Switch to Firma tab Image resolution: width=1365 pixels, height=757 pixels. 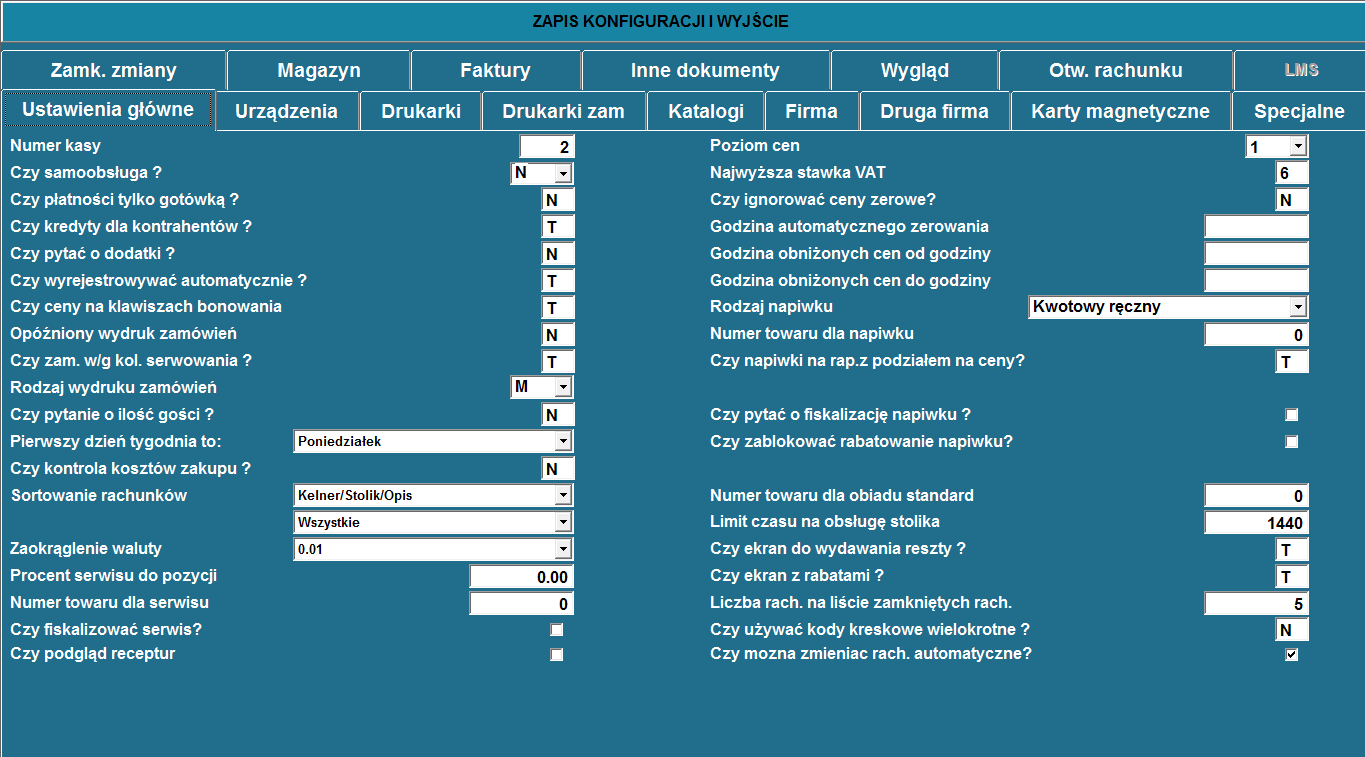point(812,111)
